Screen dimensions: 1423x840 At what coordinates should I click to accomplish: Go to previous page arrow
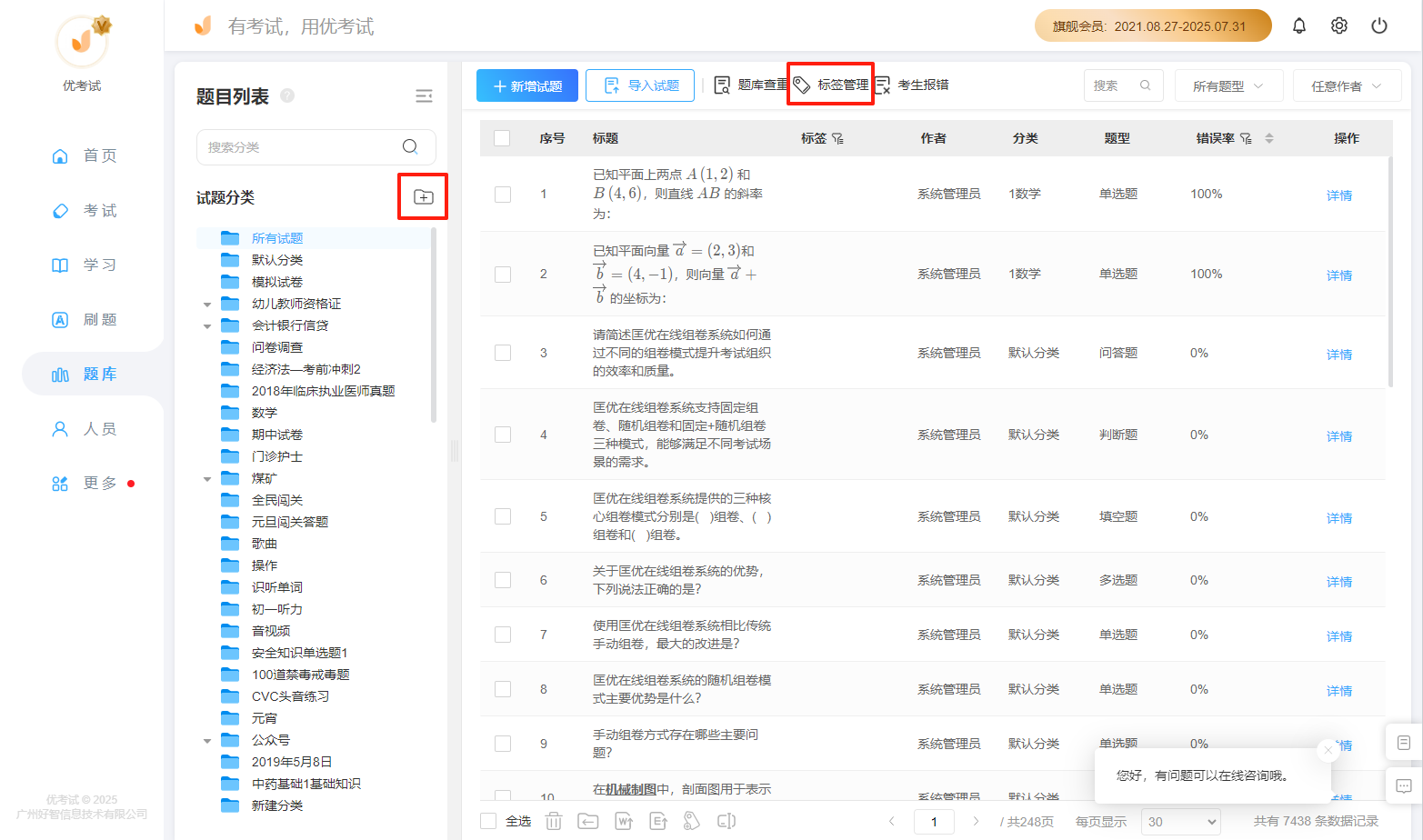[892, 821]
